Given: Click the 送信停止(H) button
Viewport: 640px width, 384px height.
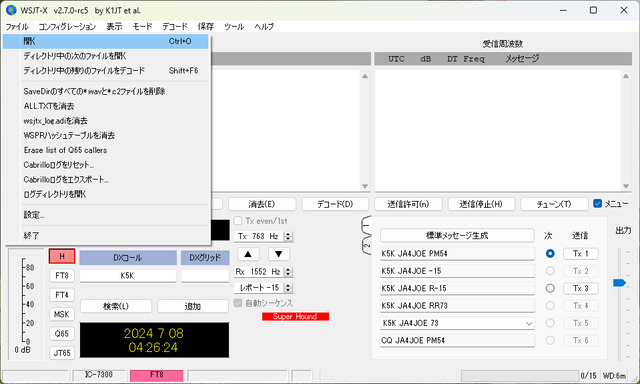Looking at the screenshot, I should 481,204.
